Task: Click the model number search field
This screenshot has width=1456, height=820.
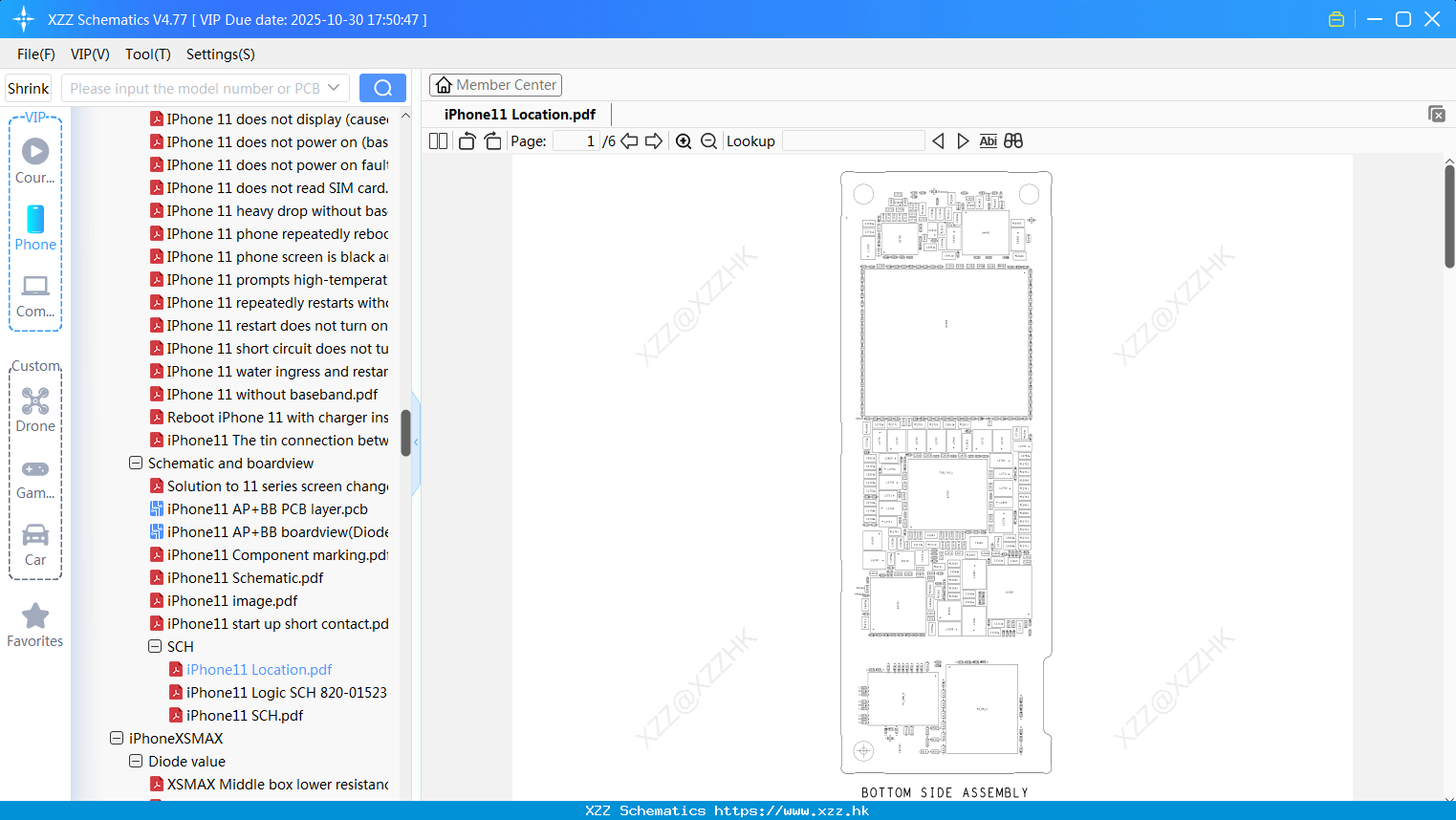Action: tap(195, 88)
